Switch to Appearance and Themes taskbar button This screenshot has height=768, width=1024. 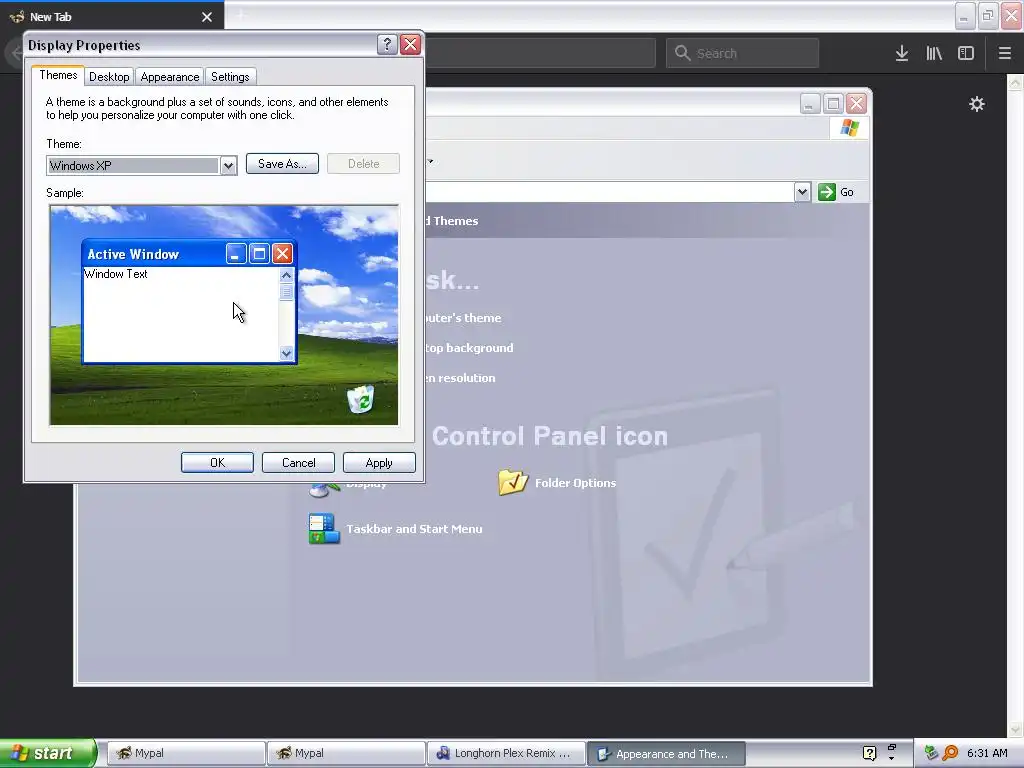[x=666, y=754]
